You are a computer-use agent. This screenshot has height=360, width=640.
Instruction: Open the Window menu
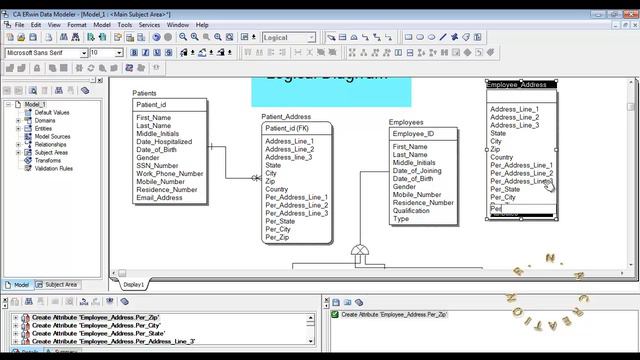tap(178, 25)
